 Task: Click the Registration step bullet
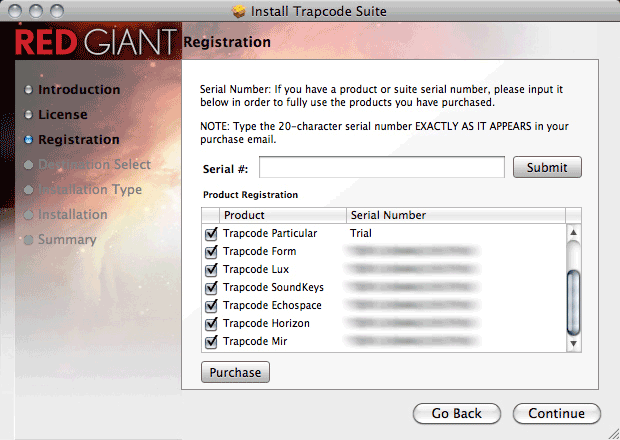pos(28,140)
